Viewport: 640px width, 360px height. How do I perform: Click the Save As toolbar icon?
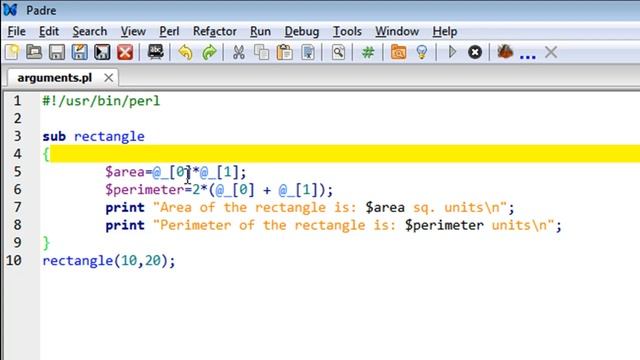pyautogui.click(x=80, y=52)
